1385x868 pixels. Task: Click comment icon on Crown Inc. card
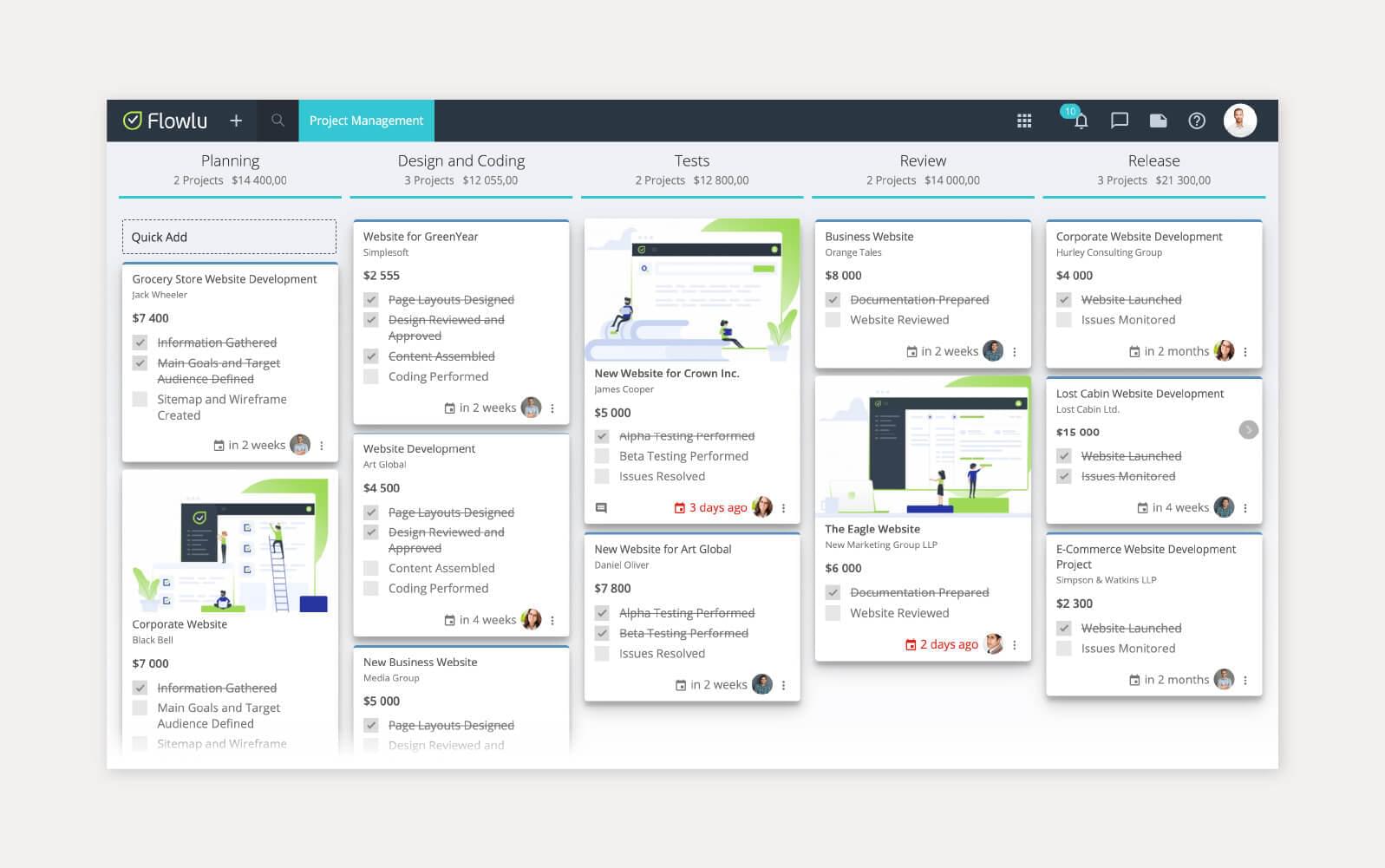(601, 508)
